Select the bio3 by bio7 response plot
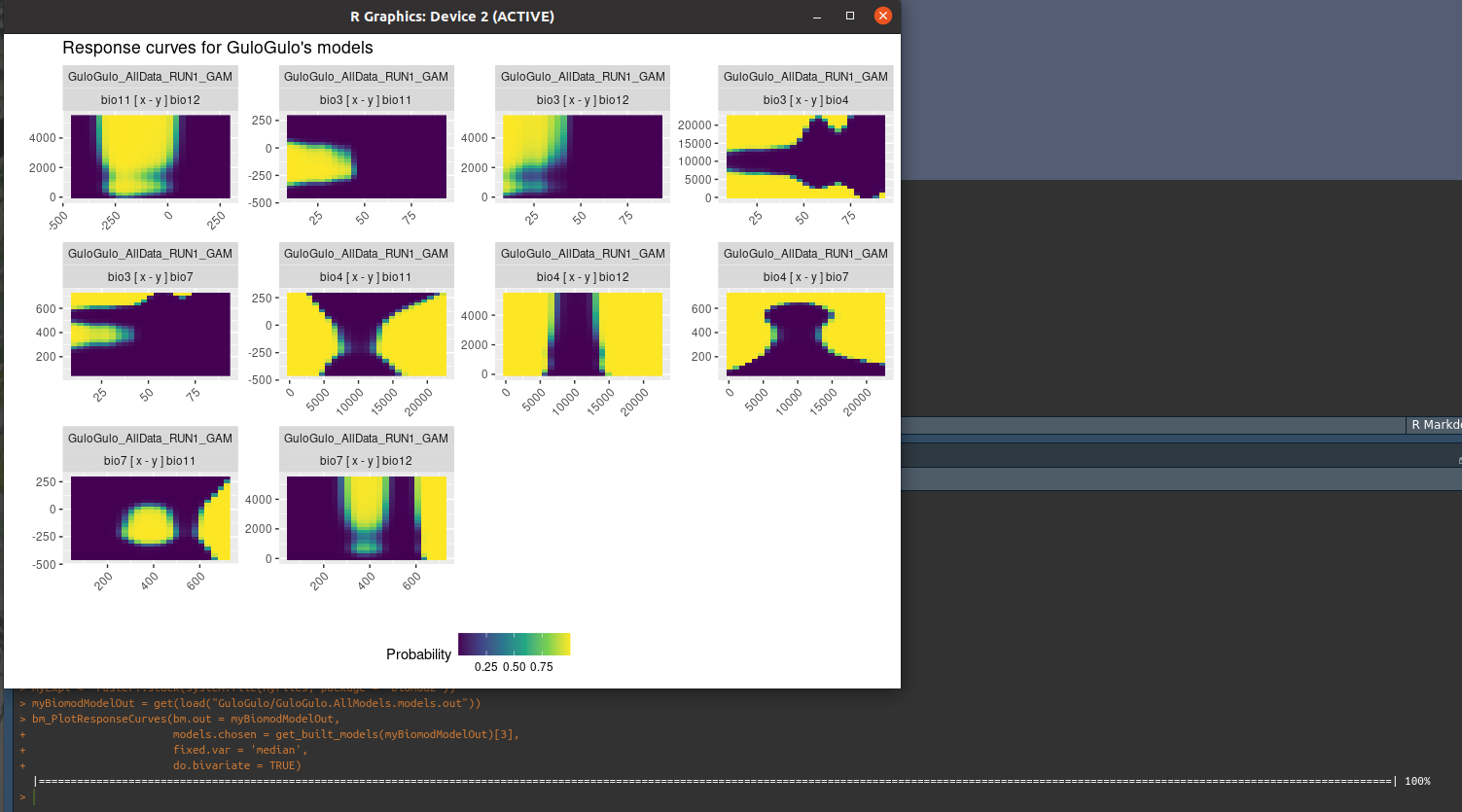1462x812 pixels. [x=150, y=334]
